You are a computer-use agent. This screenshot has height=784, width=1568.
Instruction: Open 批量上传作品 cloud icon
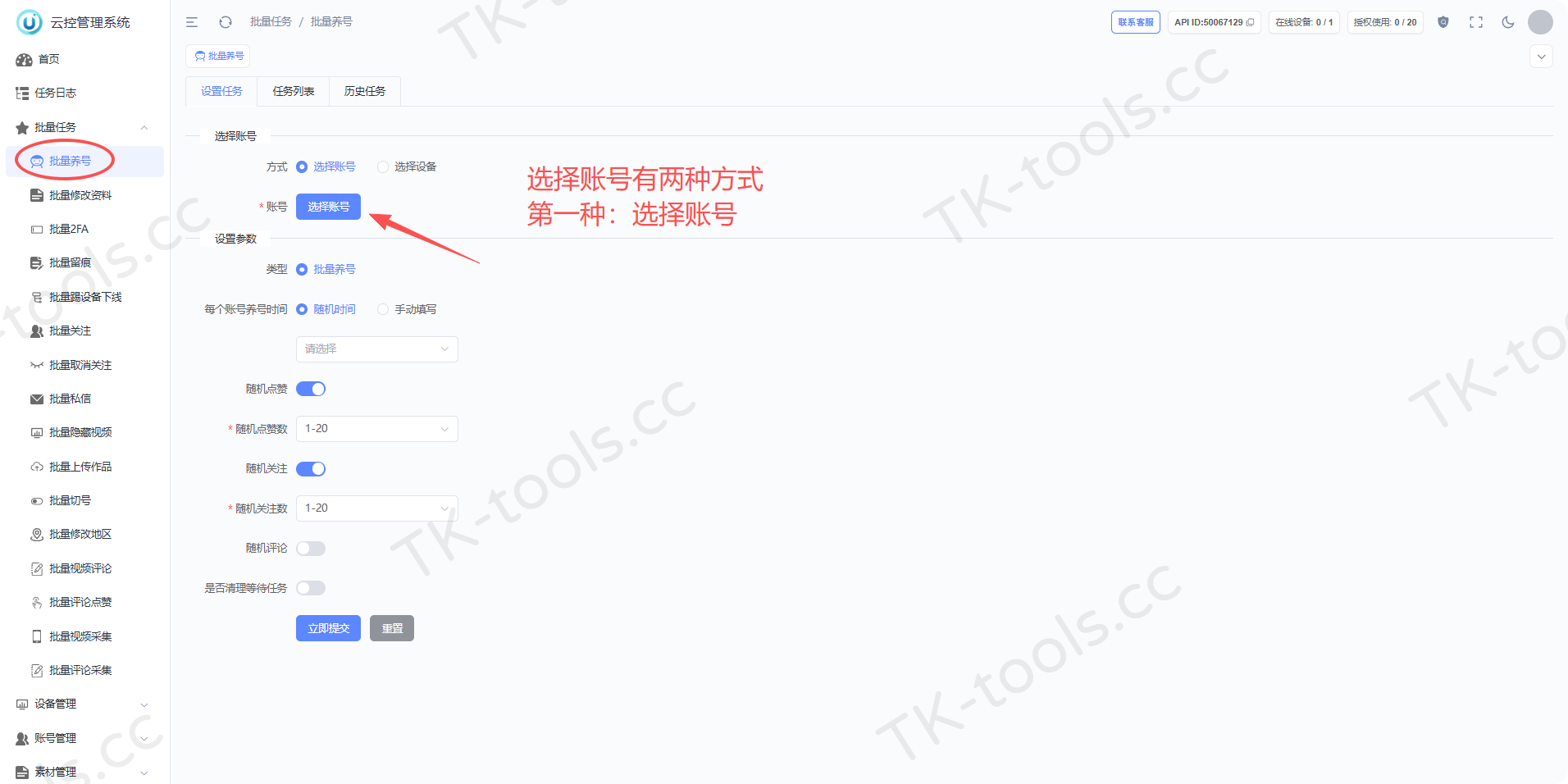pos(37,467)
